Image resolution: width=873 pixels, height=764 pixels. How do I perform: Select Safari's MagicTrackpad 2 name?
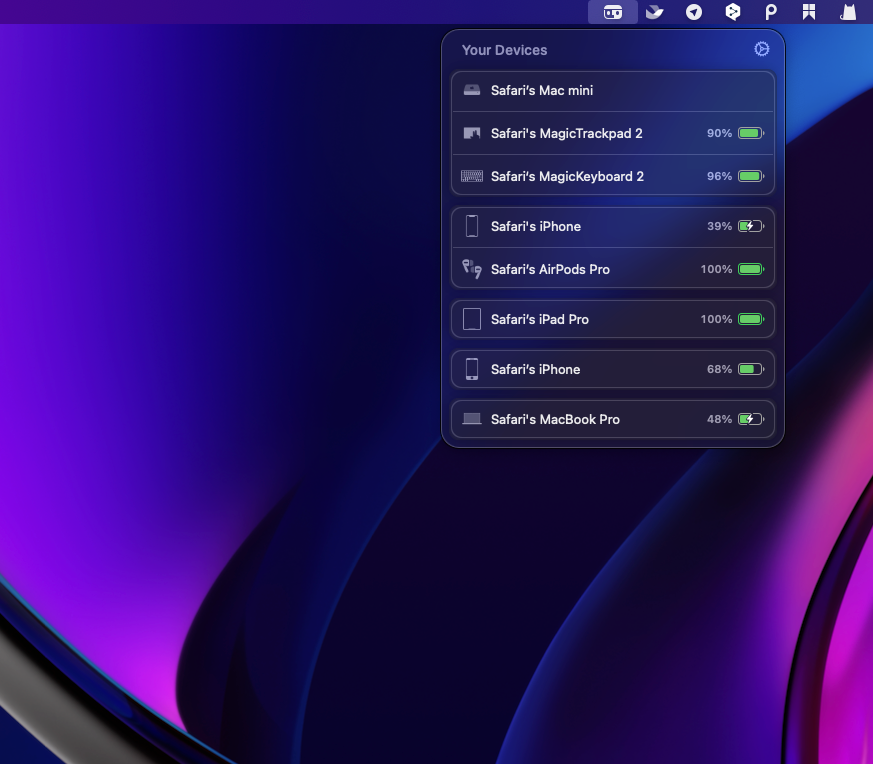pyautogui.click(x=567, y=133)
